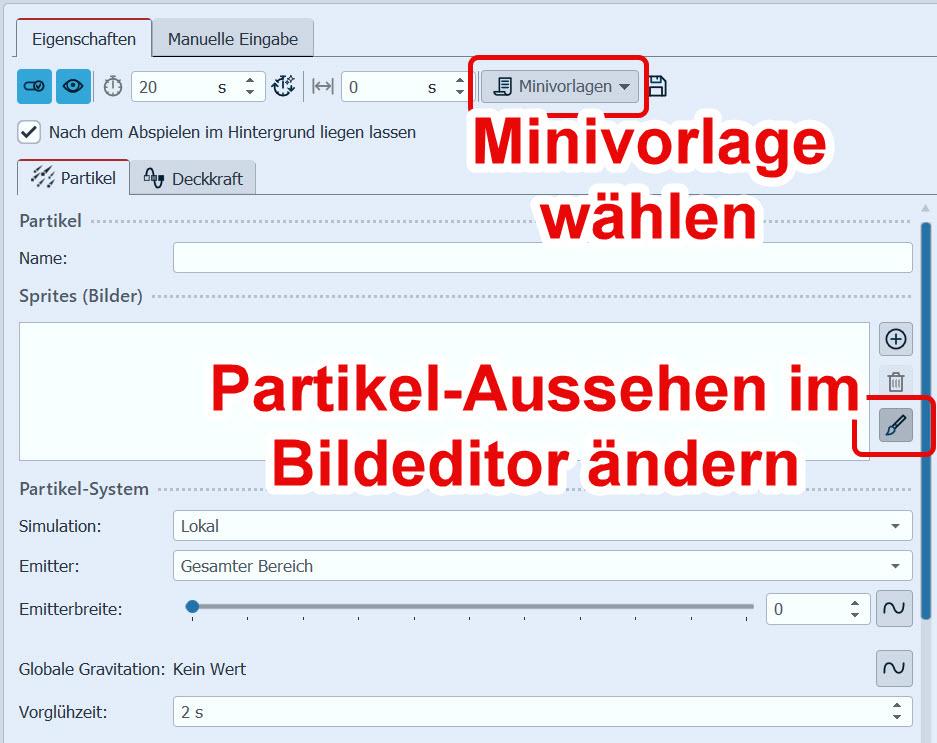Viewport: 937px width, 743px height.
Task: Click the save template floppy disk icon
Action: 657,87
